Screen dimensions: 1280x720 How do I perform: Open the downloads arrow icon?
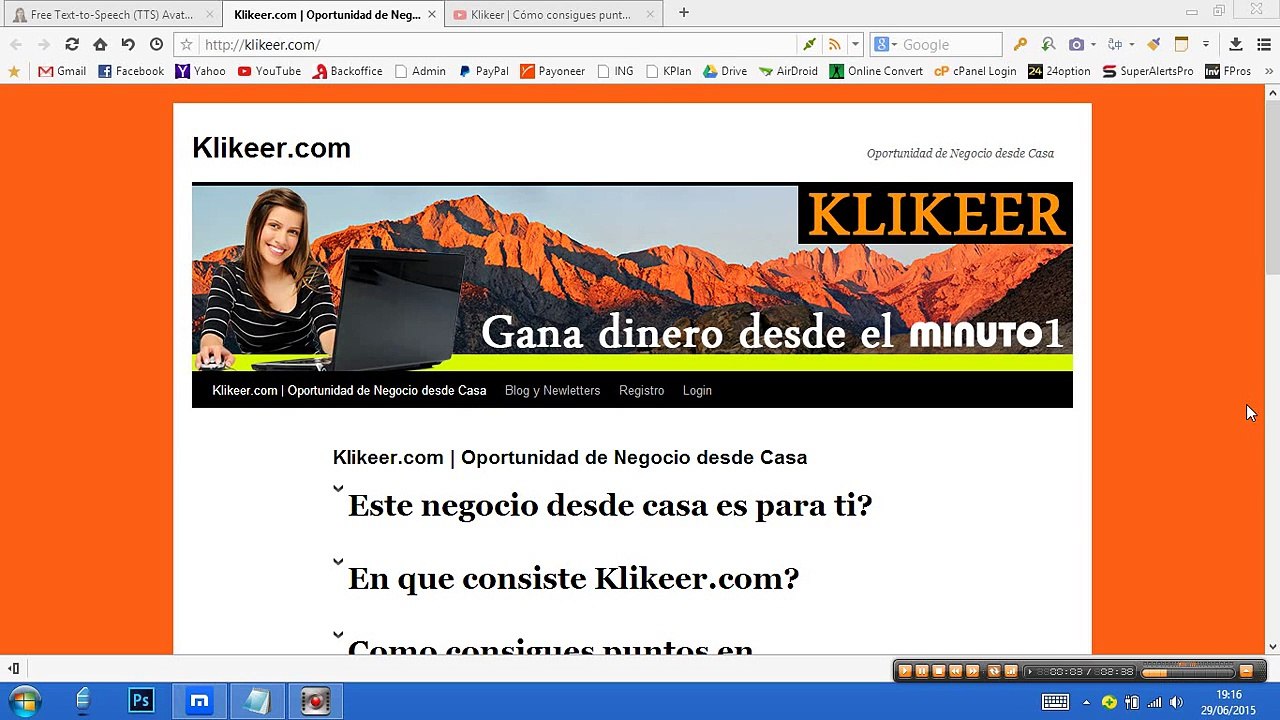1236,44
